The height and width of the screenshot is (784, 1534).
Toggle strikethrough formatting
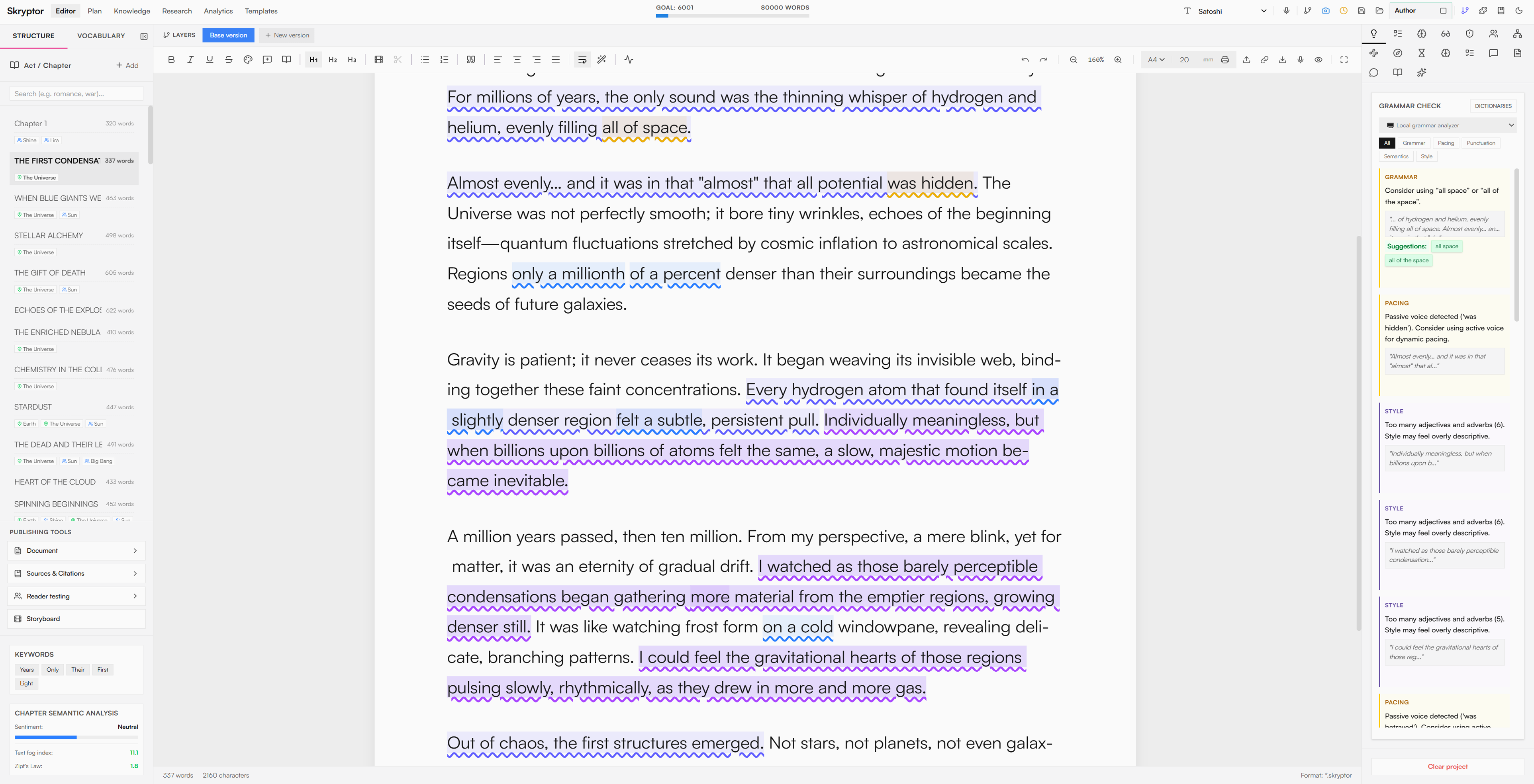click(229, 60)
